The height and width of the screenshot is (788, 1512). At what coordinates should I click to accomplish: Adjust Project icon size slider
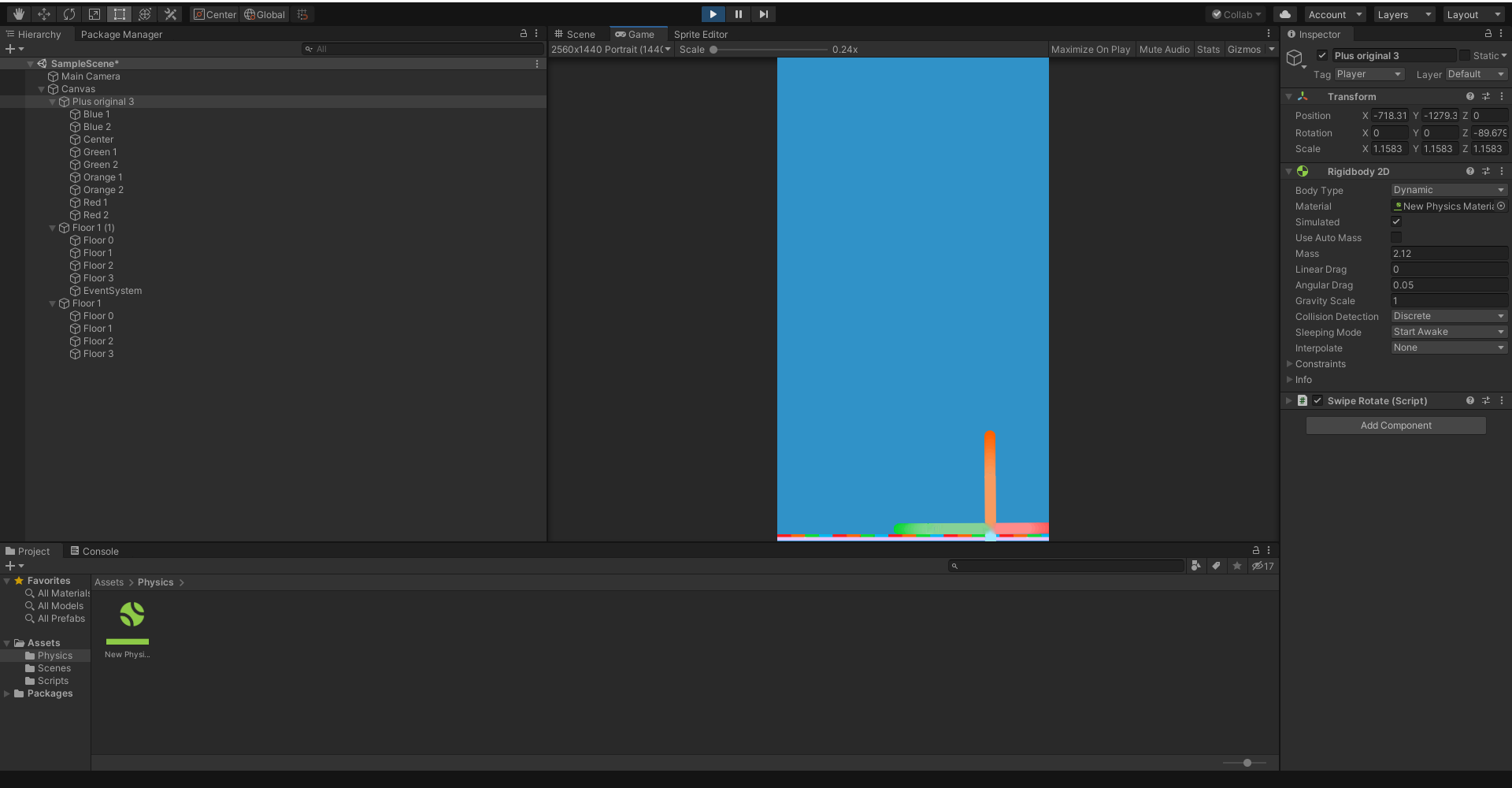(1245, 762)
